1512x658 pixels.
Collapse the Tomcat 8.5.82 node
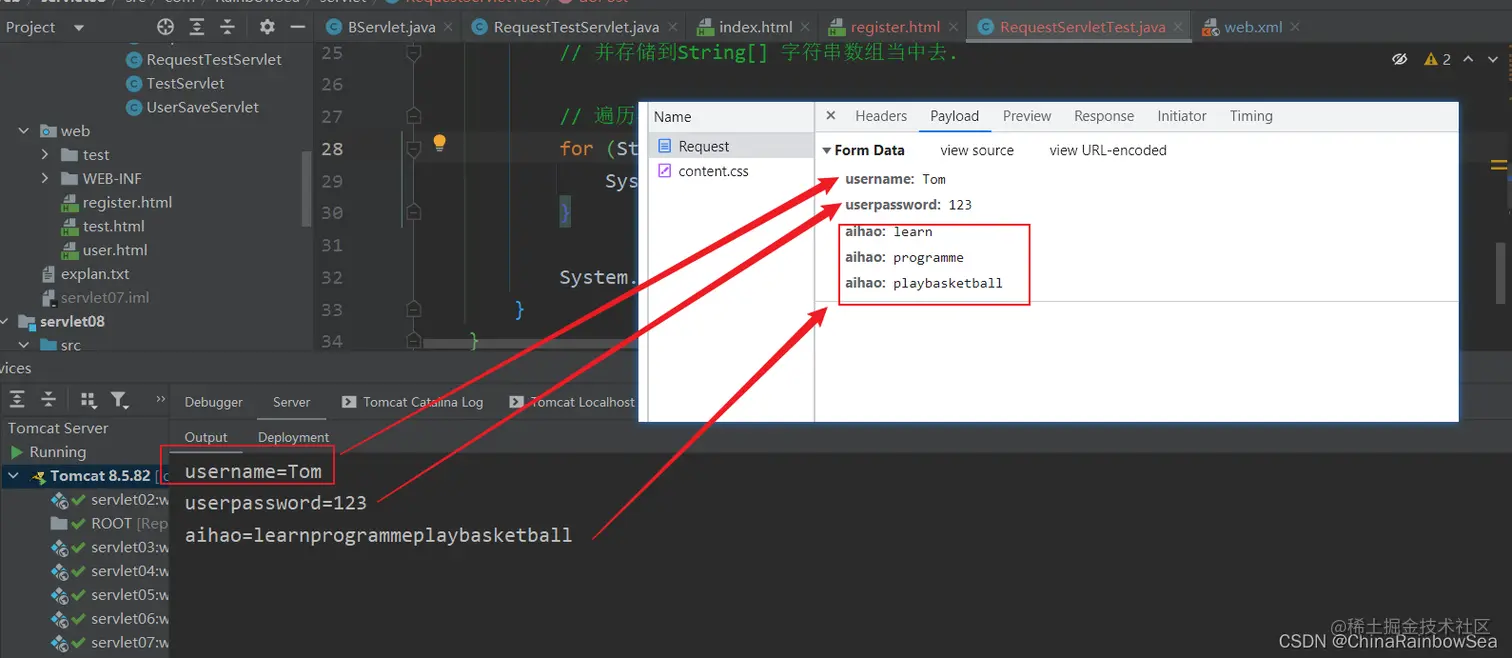14,476
